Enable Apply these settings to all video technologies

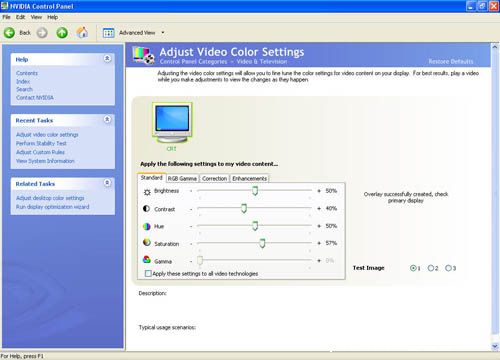pyautogui.click(x=148, y=274)
